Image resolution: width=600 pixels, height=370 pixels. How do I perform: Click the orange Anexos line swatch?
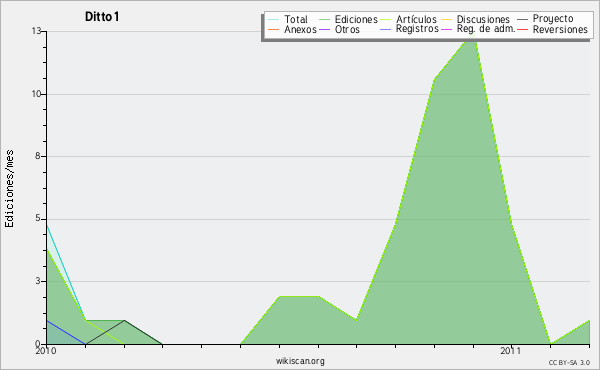[274, 29]
